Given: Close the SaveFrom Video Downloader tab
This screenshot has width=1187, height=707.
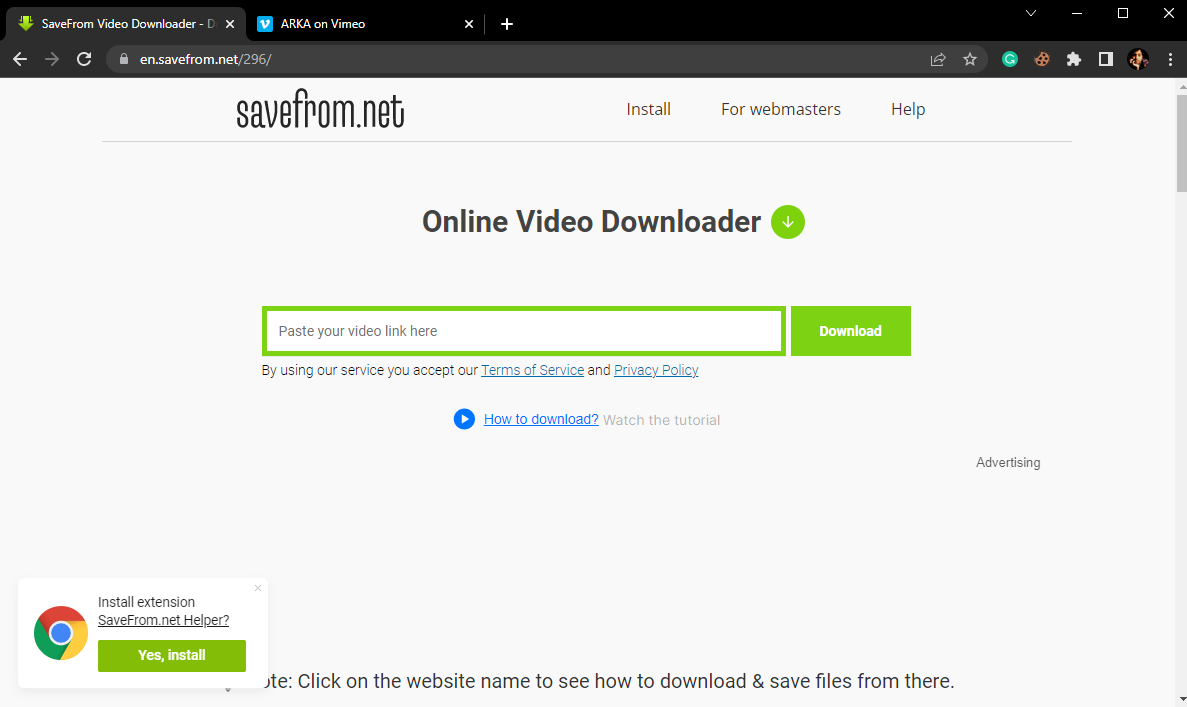Looking at the screenshot, I should (230, 24).
